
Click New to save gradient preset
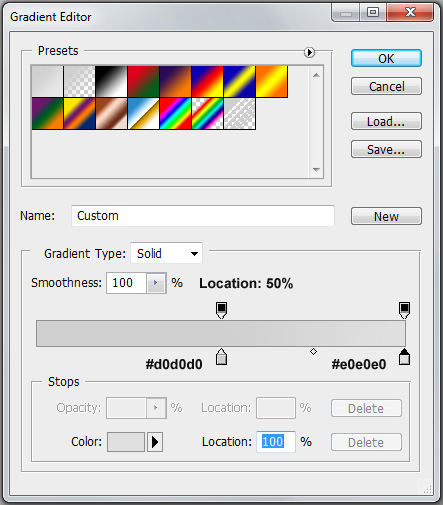click(386, 216)
